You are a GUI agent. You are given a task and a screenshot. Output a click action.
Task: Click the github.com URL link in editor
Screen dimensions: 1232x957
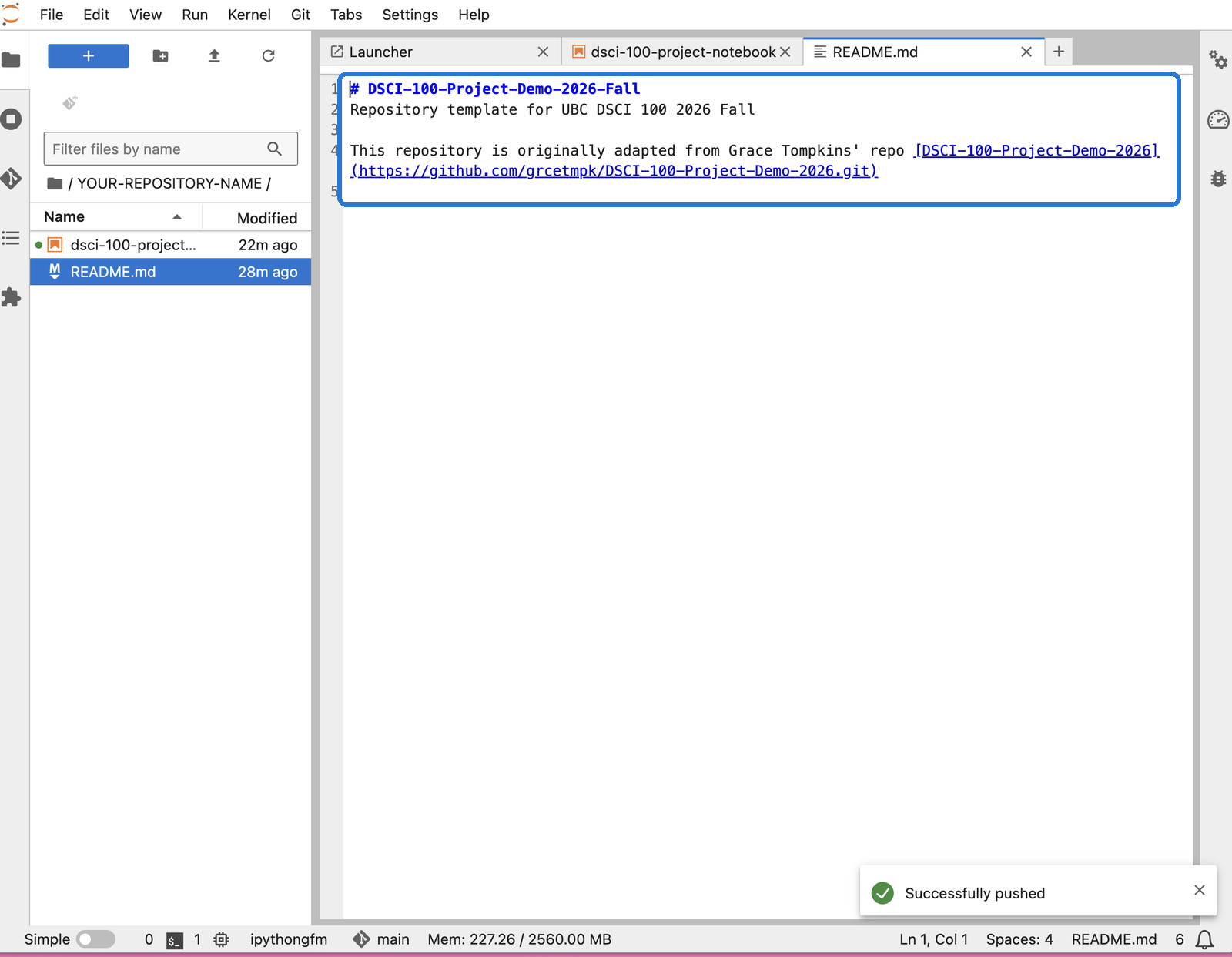pos(614,171)
